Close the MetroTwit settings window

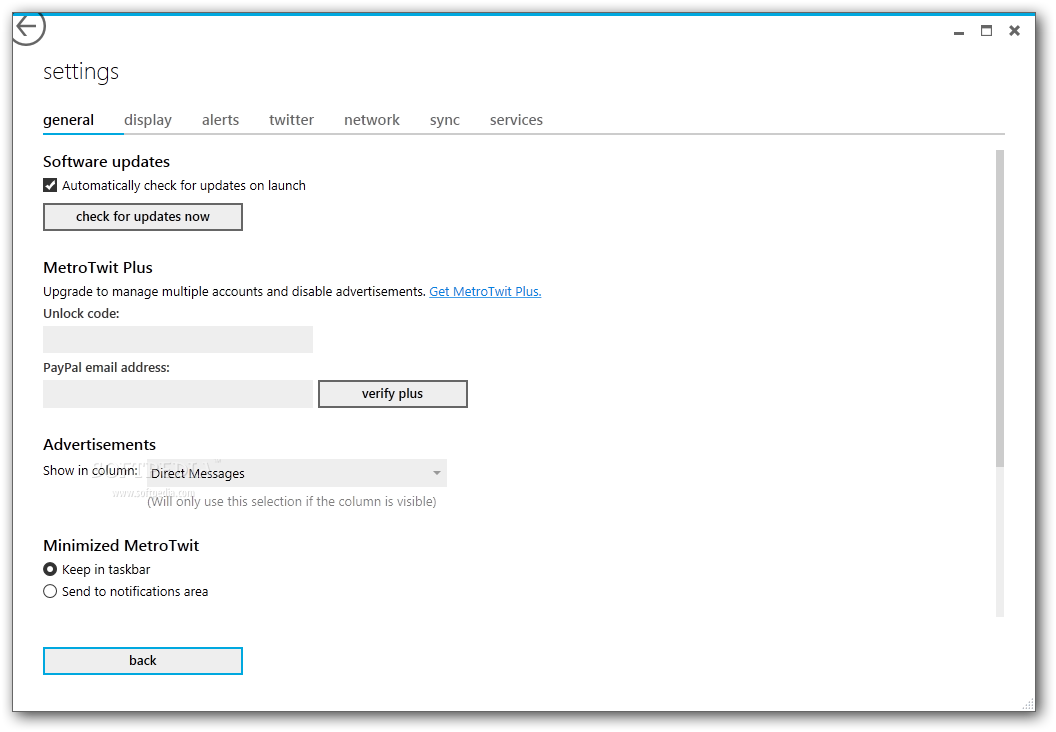click(x=1014, y=31)
